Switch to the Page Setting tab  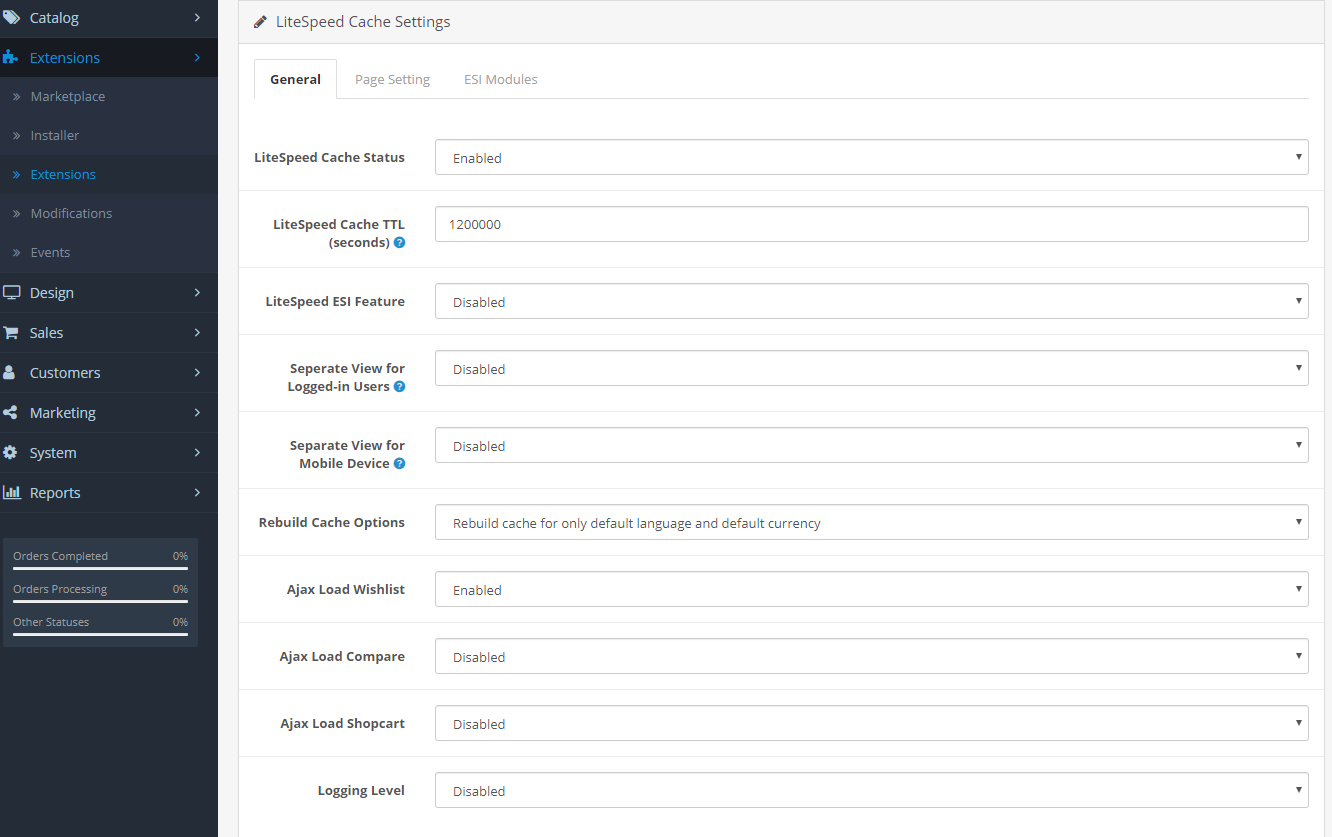click(x=392, y=79)
